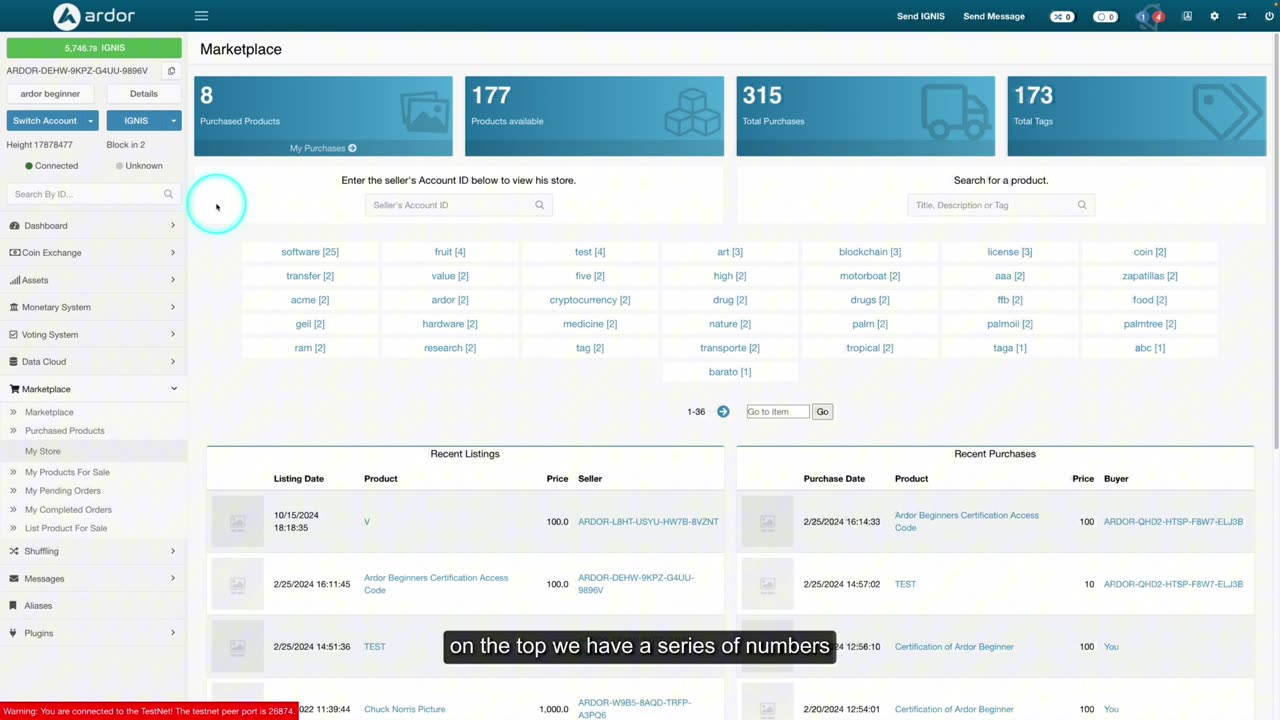Open the notifications bell badge

1150,16
